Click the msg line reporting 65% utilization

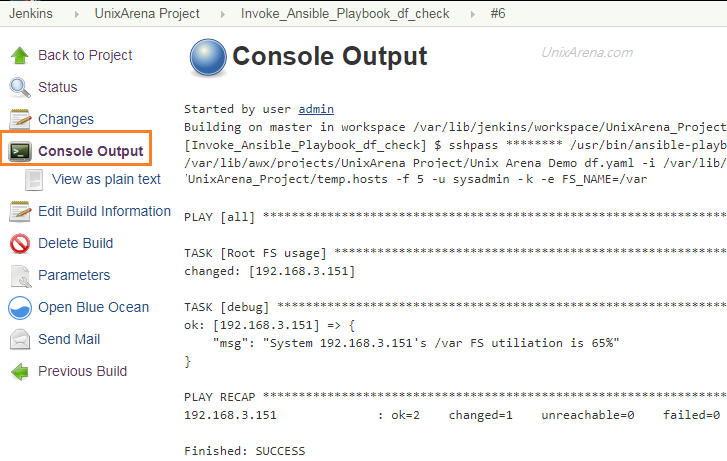click(416, 343)
